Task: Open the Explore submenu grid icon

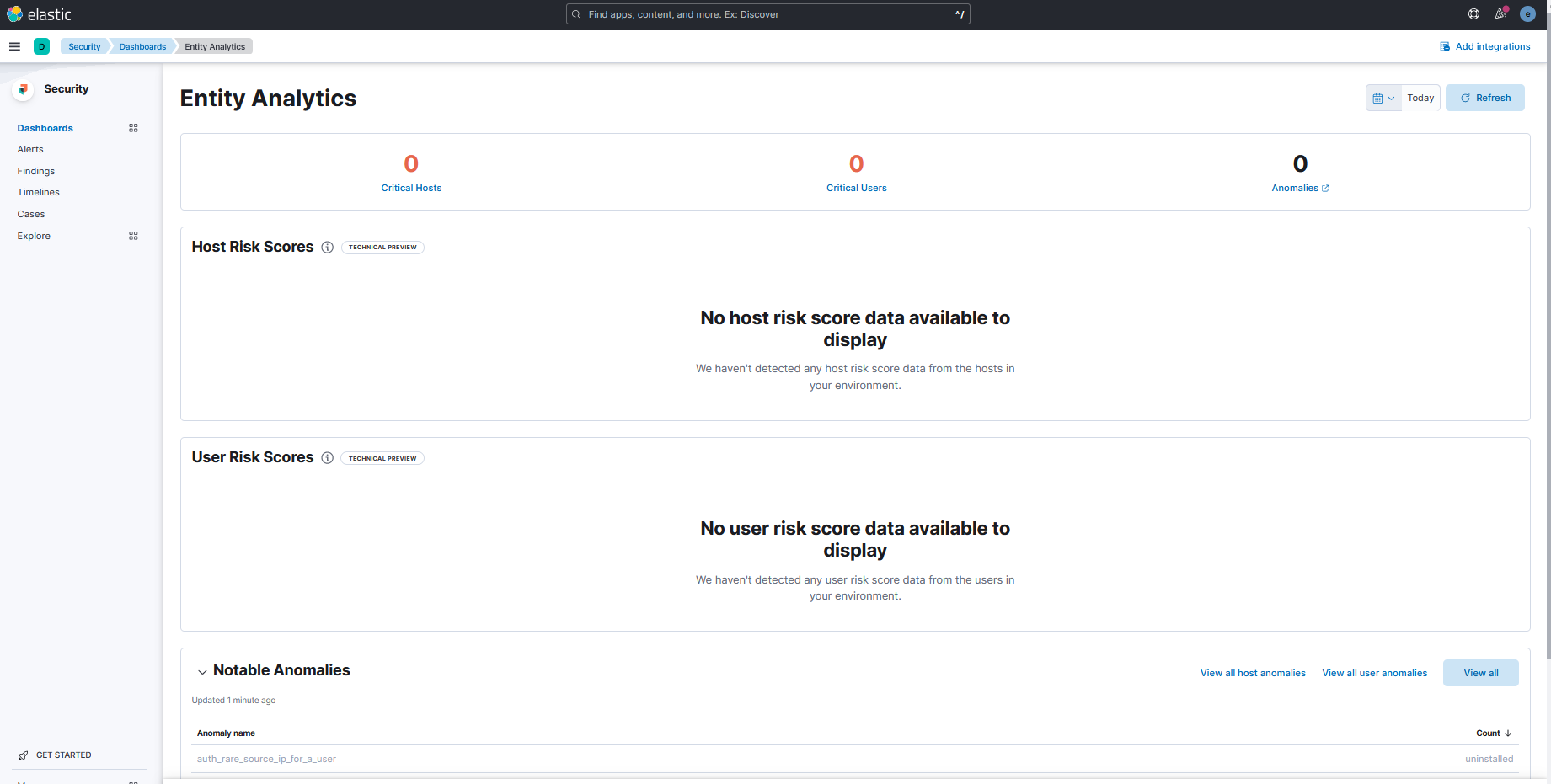Action: click(133, 236)
